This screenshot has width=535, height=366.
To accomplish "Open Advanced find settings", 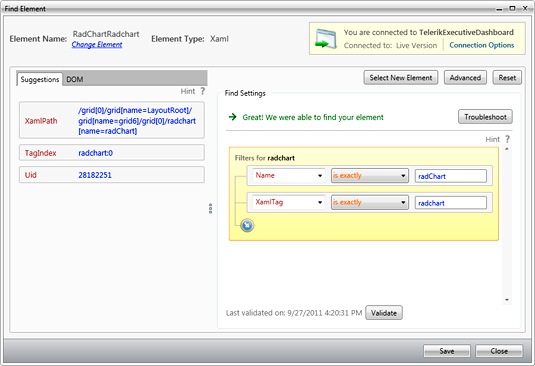I will click(465, 78).
